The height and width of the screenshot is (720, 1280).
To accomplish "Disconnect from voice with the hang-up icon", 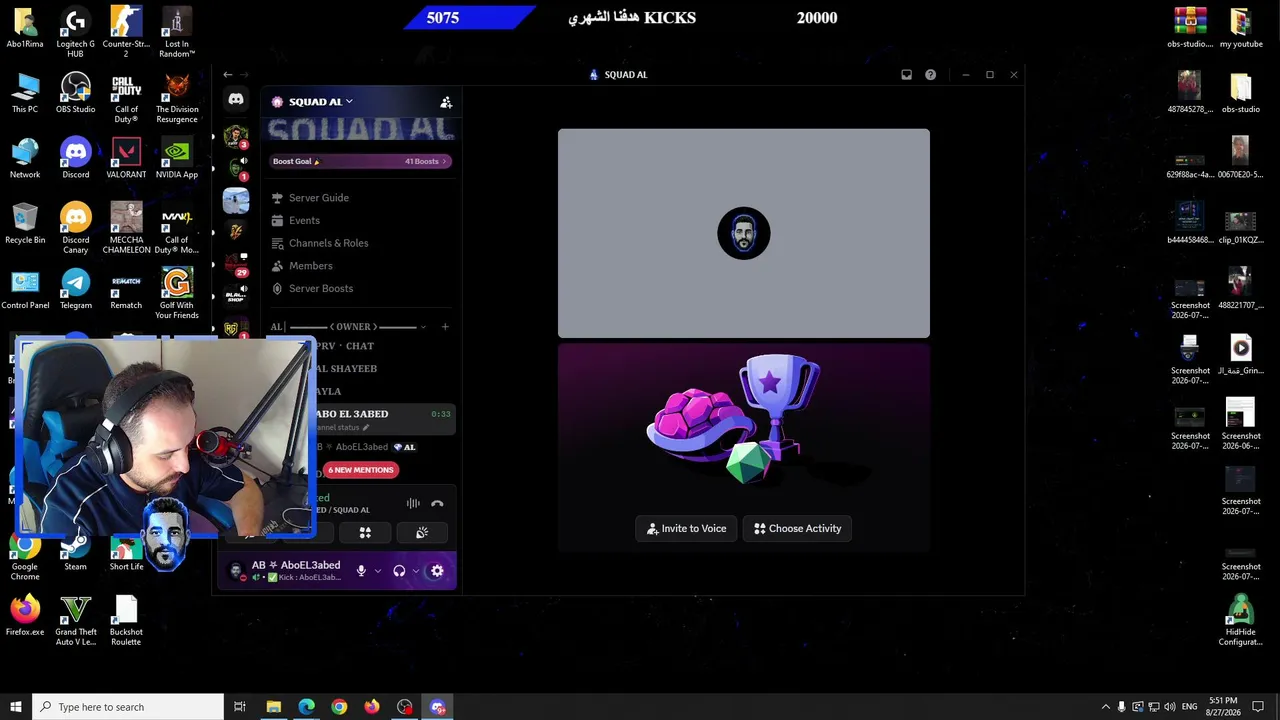I will (x=437, y=504).
